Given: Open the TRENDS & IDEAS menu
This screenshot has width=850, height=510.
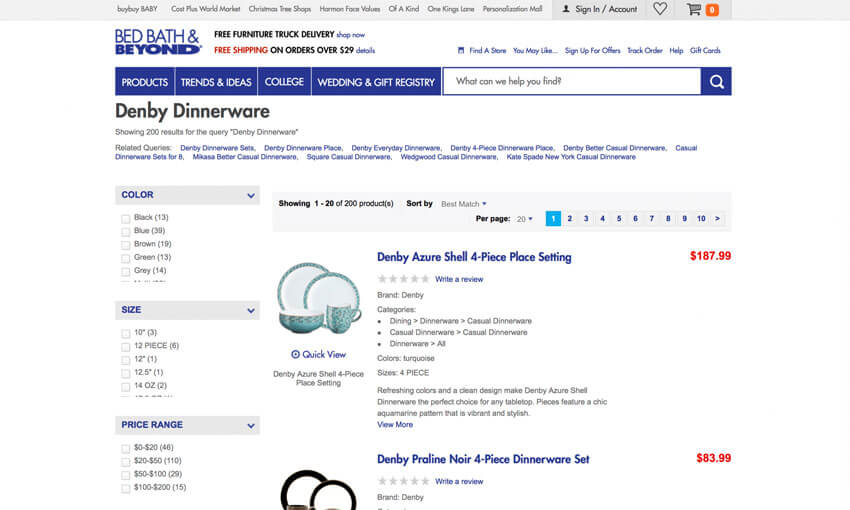Looking at the screenshot, I should pyautogui.click(x=216, y=82).
